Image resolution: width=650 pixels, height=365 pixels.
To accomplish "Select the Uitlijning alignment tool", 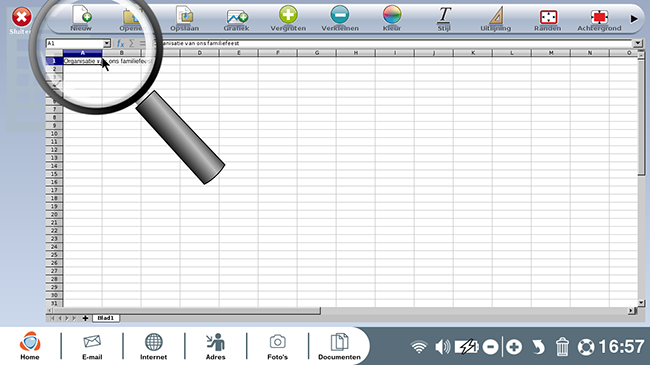I will [496, 15].
